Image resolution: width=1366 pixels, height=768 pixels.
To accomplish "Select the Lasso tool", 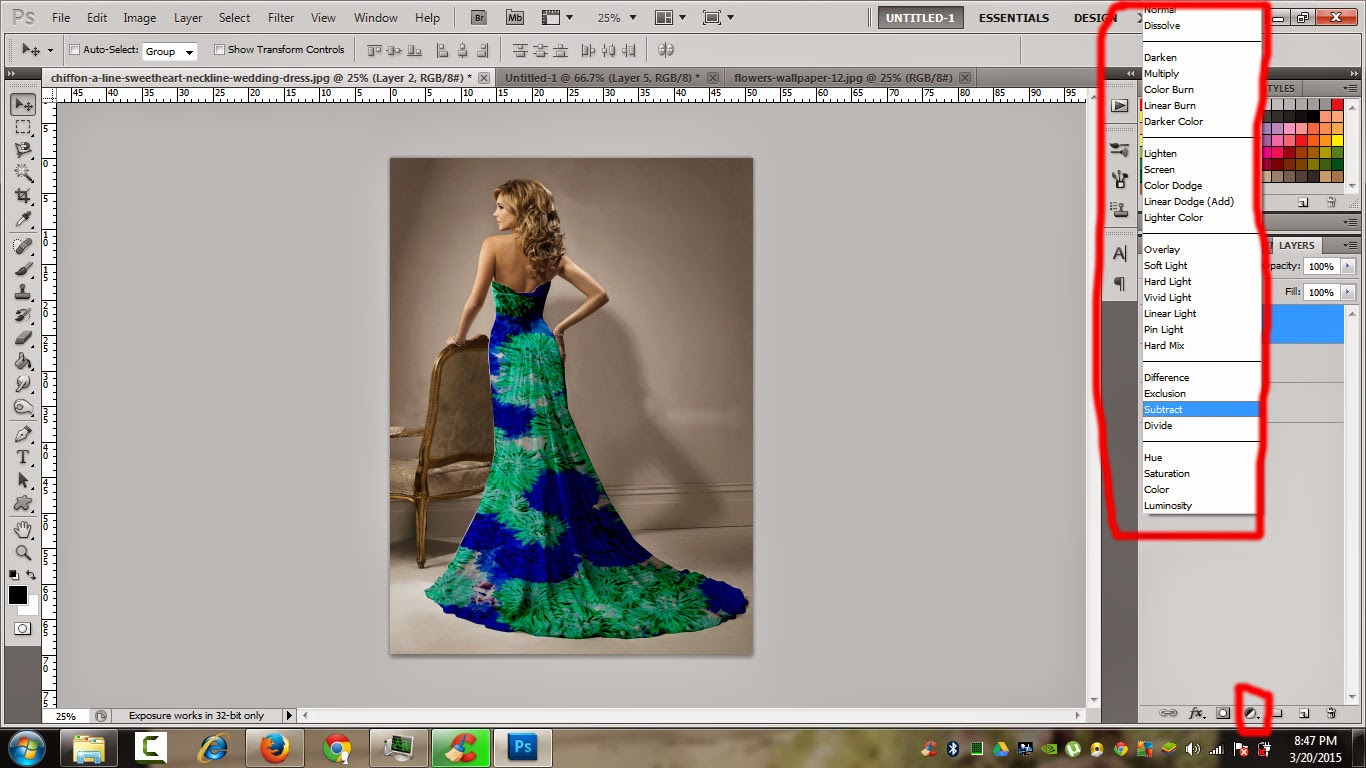I will tap(22, 150).
